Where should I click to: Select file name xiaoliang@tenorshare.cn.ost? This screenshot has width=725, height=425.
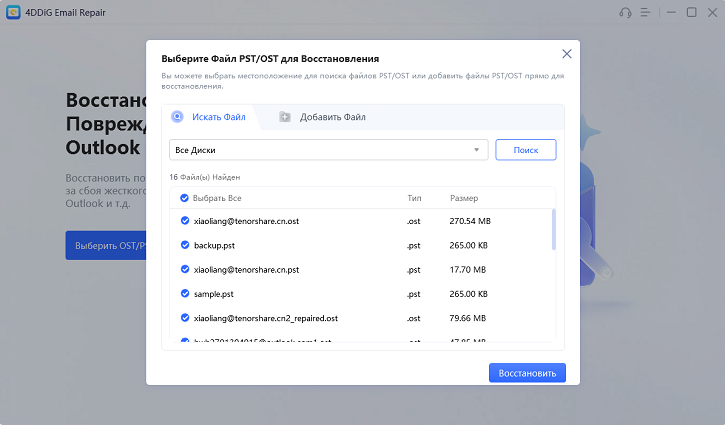pyautogui.click(x=246, y=221)
